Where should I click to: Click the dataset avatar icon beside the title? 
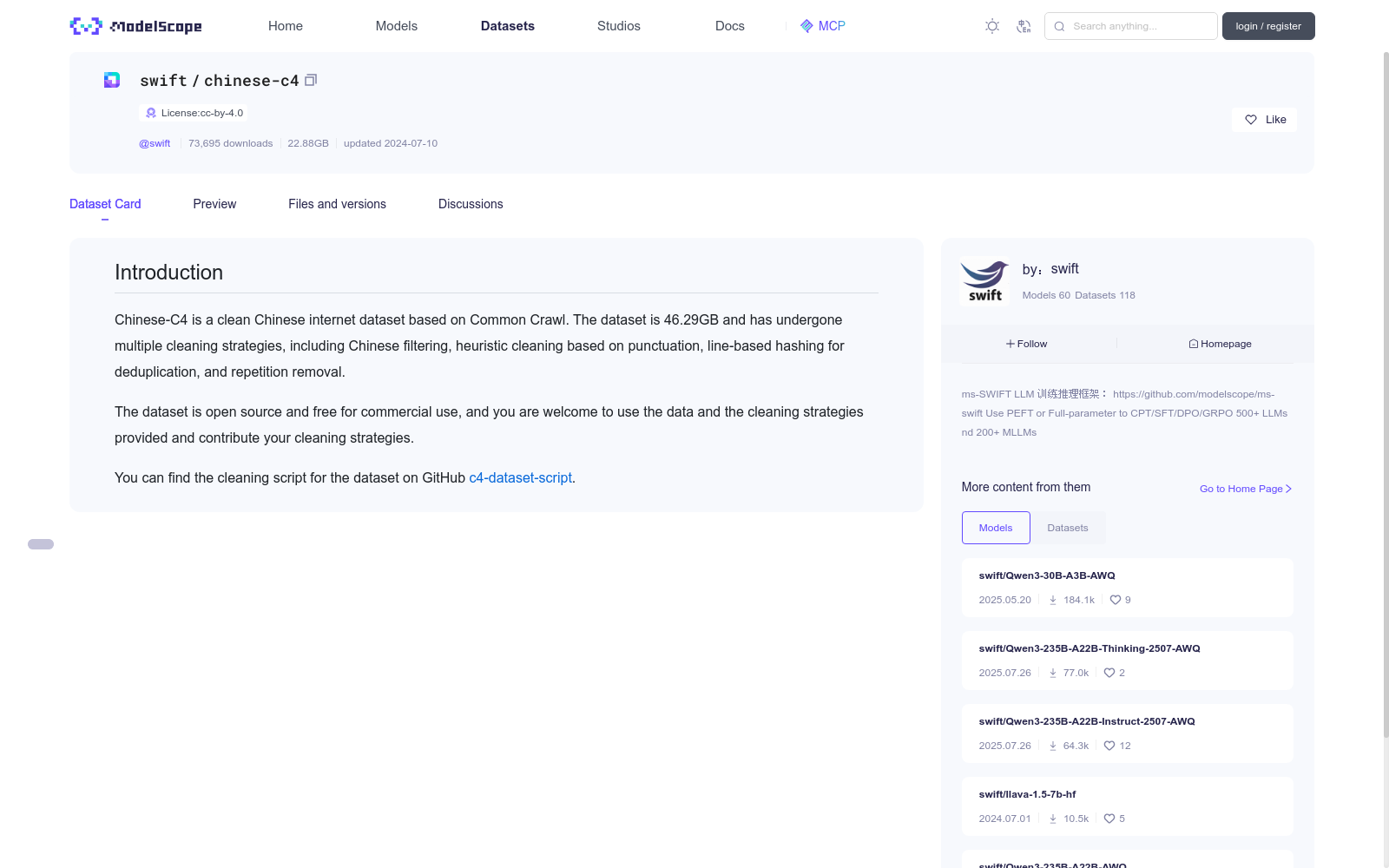[112, 80]
